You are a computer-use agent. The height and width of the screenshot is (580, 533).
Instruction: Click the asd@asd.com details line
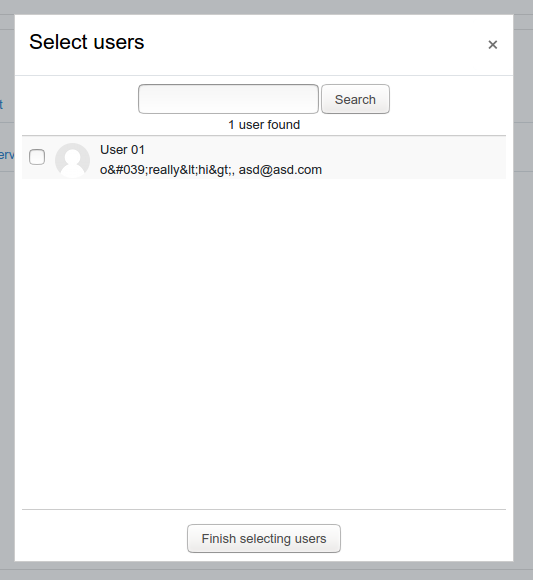click(x=211, y=170)
